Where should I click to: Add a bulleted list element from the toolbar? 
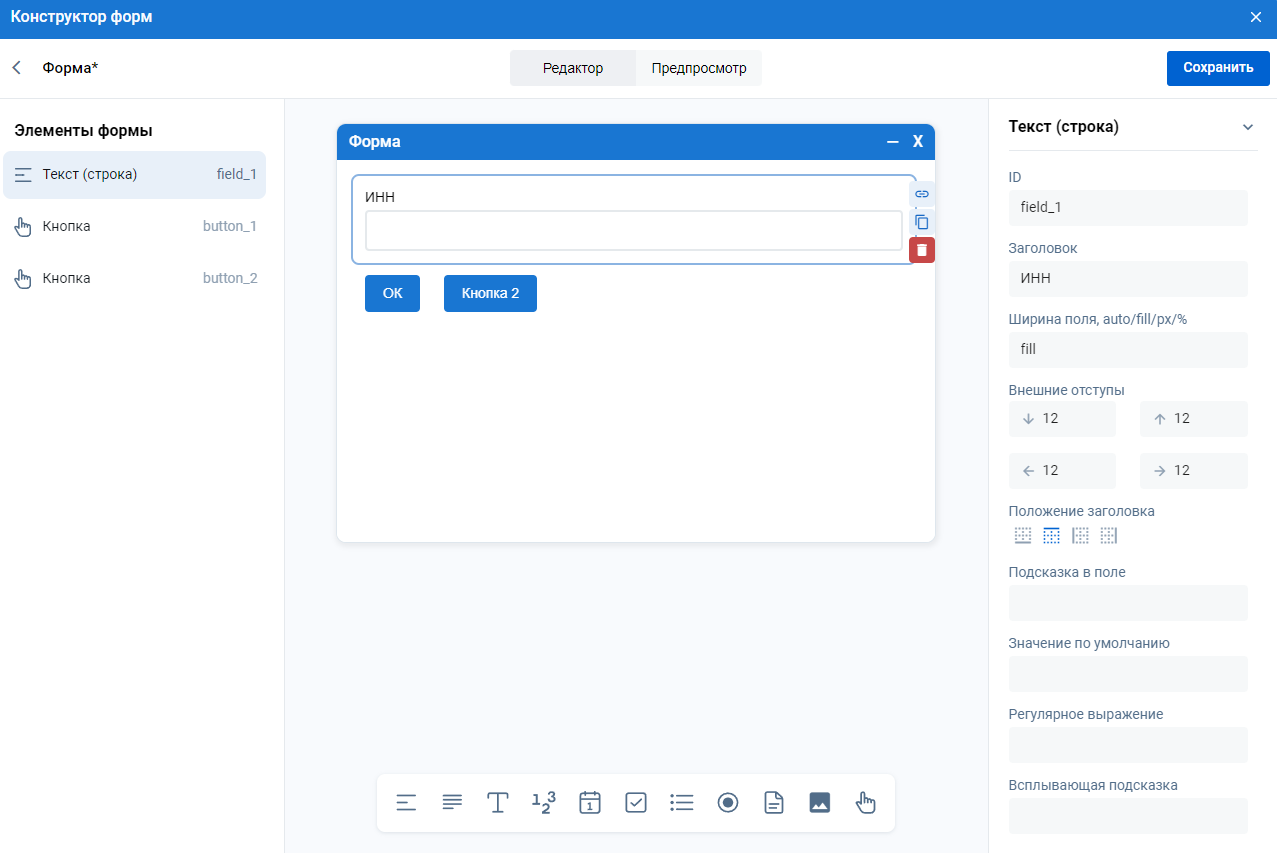pos(682,803)
